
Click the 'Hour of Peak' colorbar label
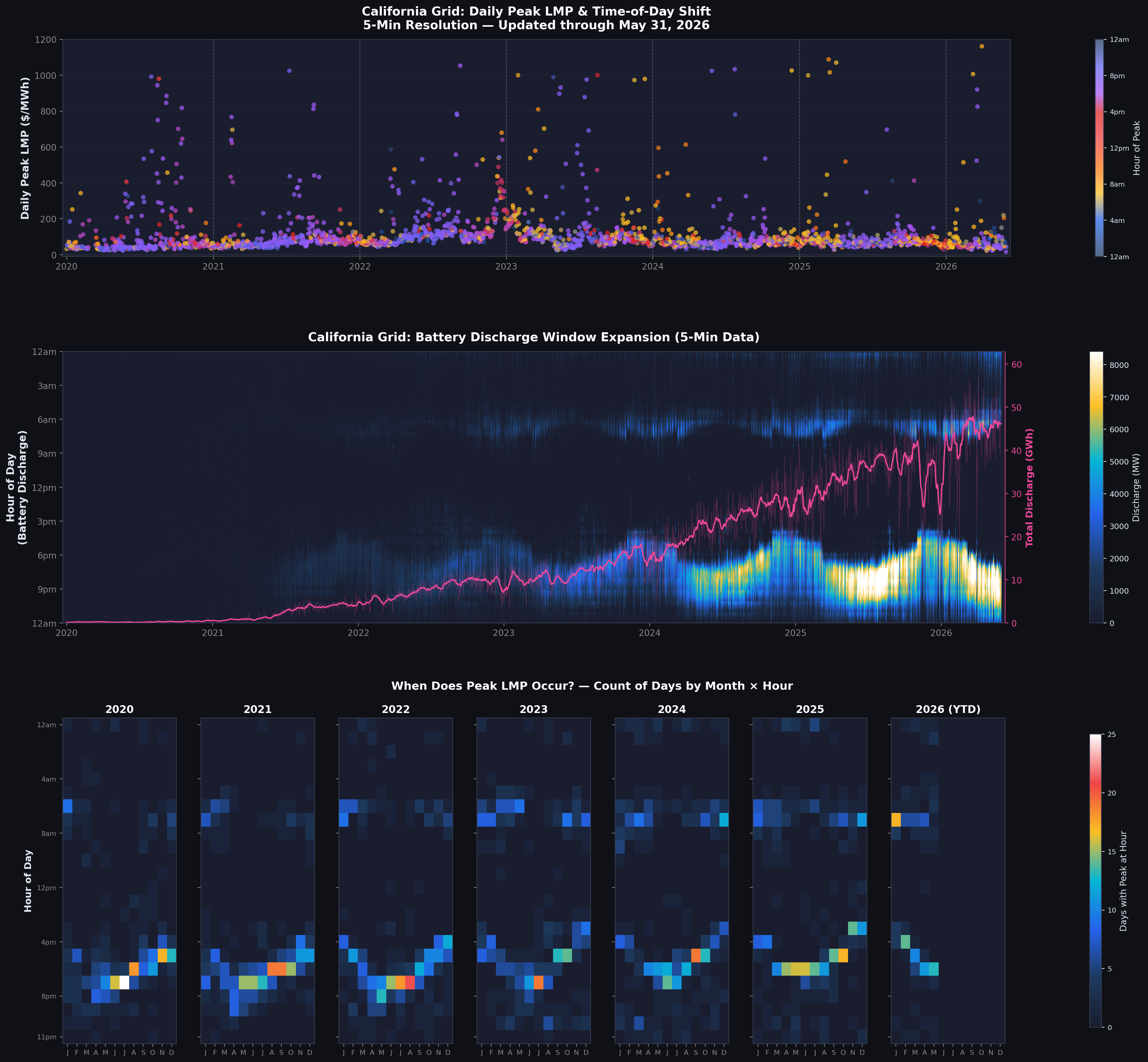[1137, 148]
